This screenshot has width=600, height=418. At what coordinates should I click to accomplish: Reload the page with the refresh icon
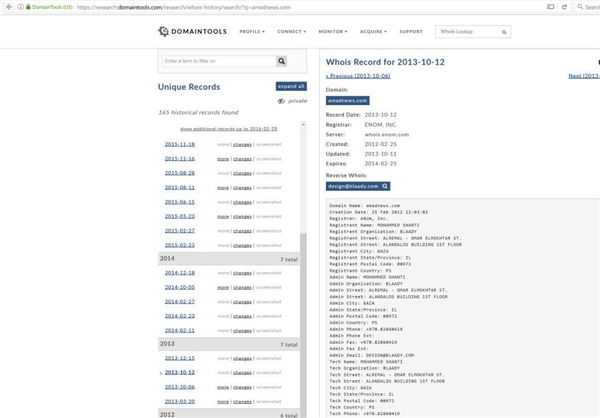pos(564,7)
